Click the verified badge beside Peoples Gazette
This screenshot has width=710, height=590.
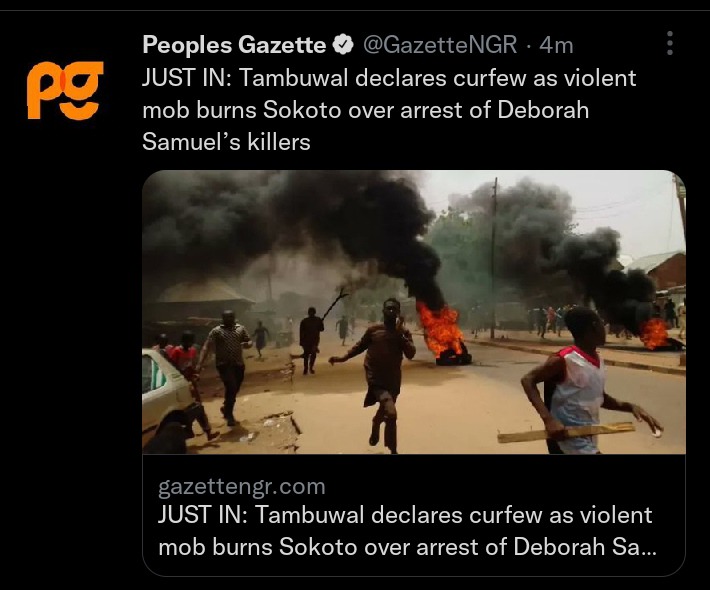(x=343, y=44)
